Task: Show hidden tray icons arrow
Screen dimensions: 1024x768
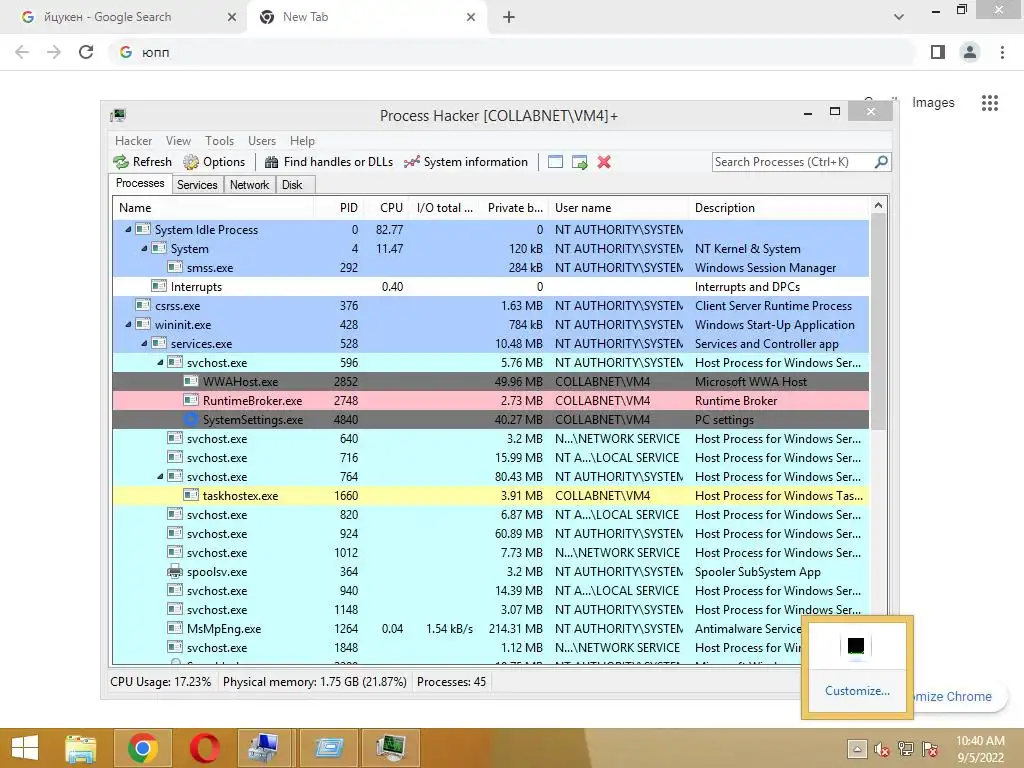Action: [857, 749]
